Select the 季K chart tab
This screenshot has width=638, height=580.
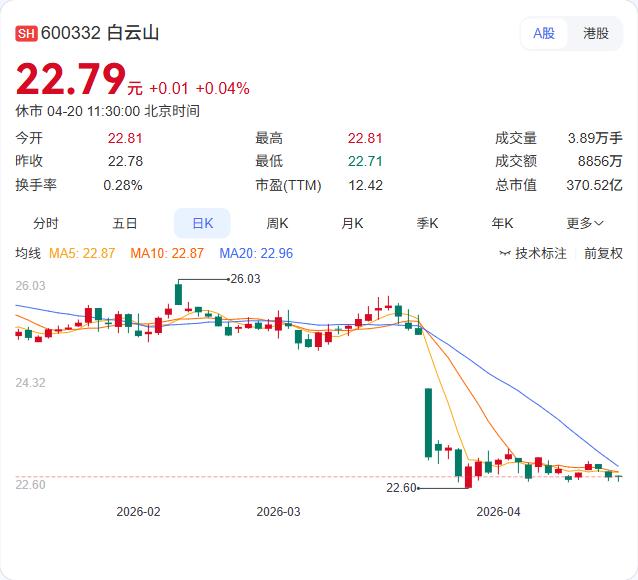(x=427, y=223)
